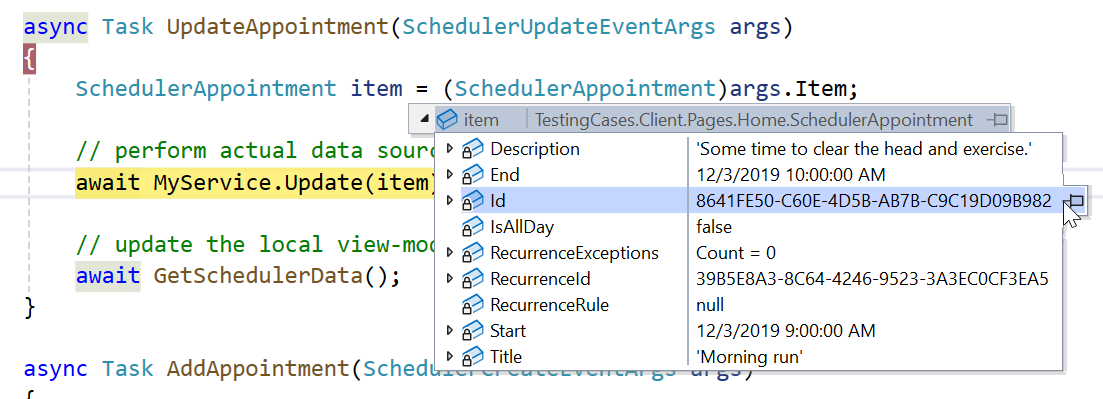
Task: Select the 'Morning run' Title value
Action: tap(749, 357)
